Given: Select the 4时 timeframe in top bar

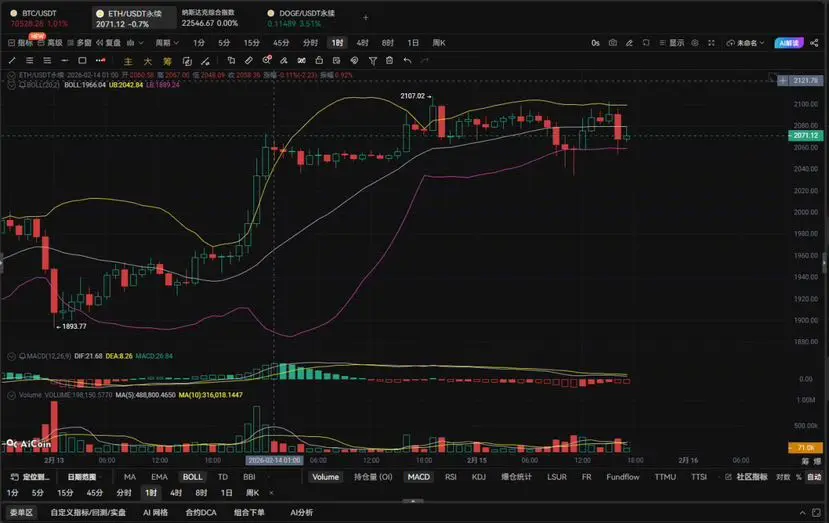Looking at the screenshot, I should [362, 43].
